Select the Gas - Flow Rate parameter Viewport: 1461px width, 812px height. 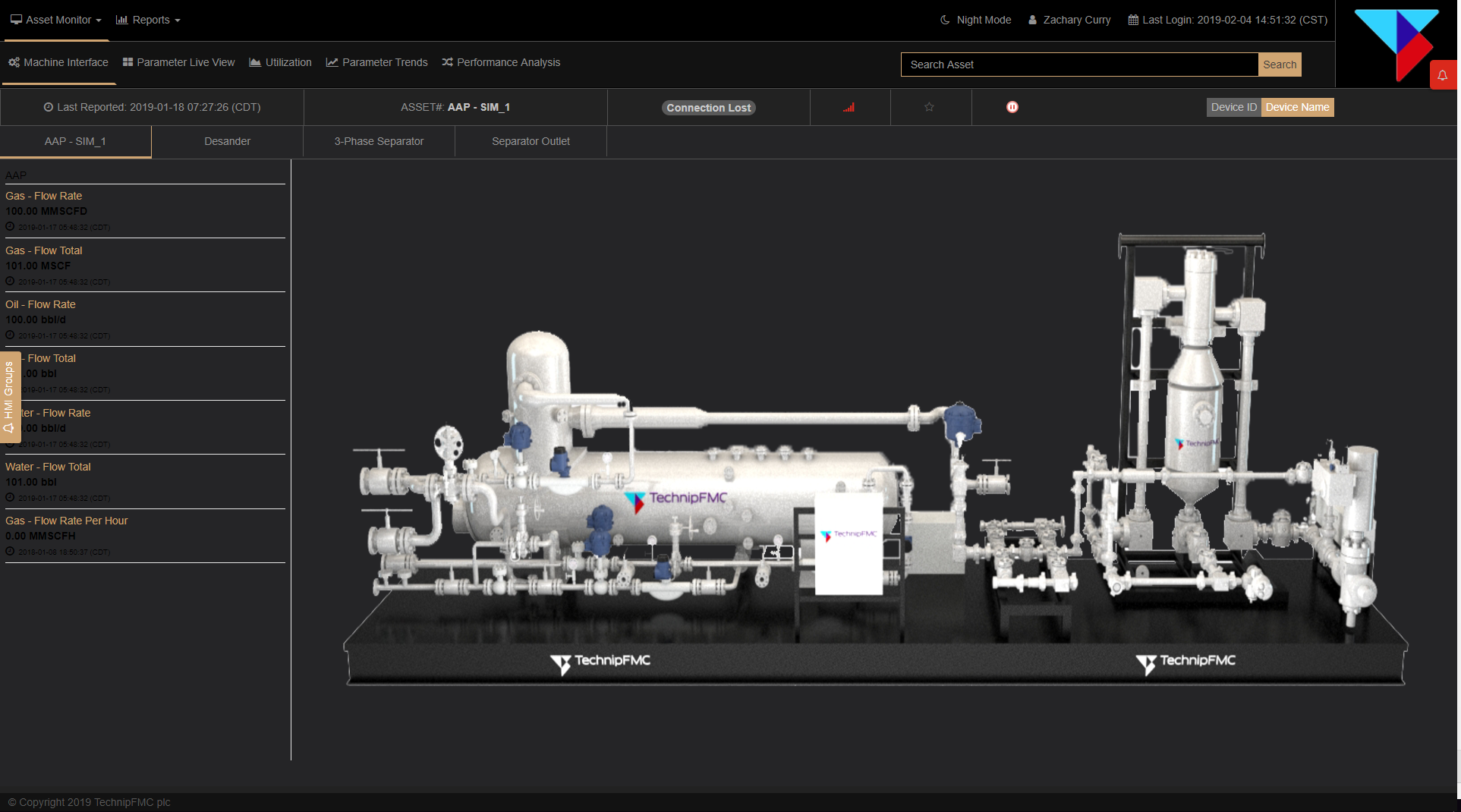click(x=44, y=196)
